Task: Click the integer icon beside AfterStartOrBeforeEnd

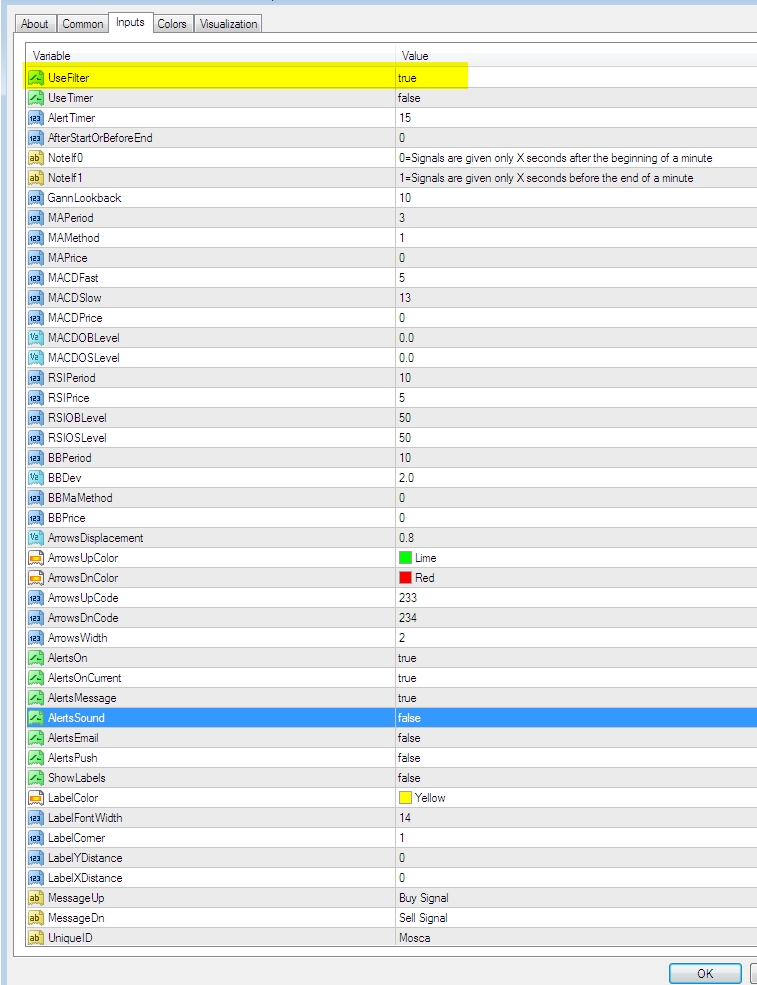Action: coord(36,138)
